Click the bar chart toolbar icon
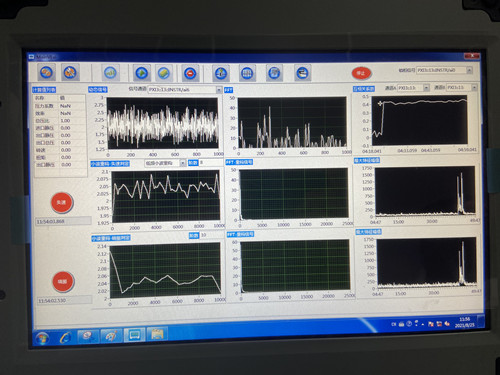 tap(110, 72)
